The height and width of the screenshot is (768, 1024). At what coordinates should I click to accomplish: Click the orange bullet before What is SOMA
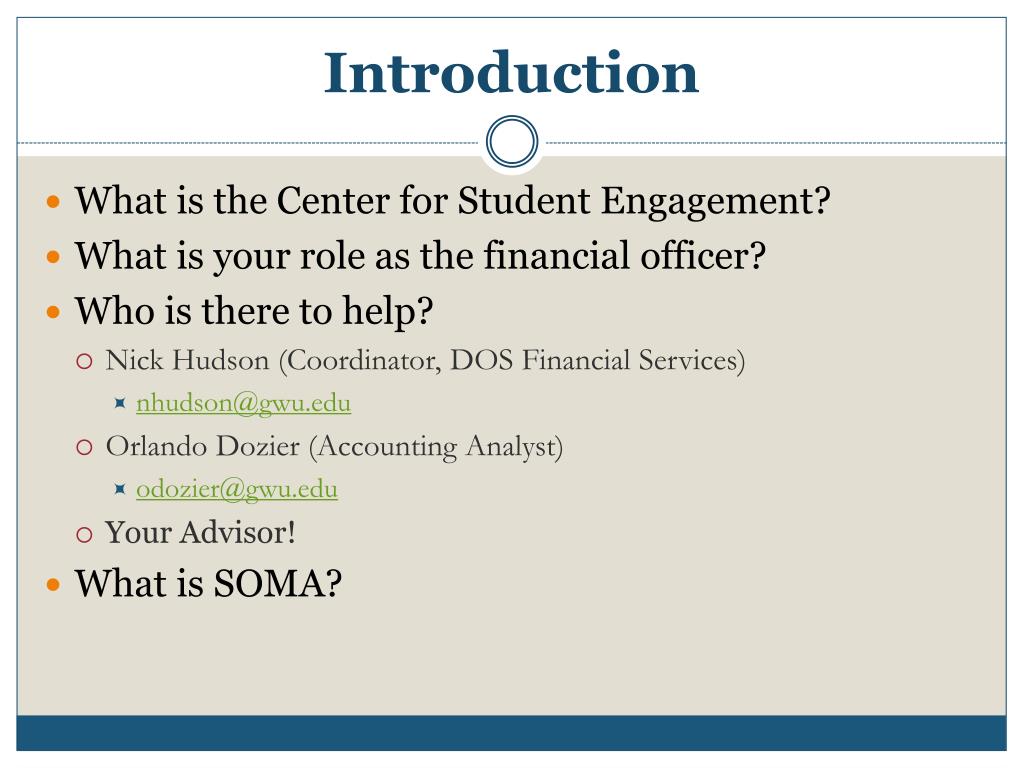pos(54,584)
